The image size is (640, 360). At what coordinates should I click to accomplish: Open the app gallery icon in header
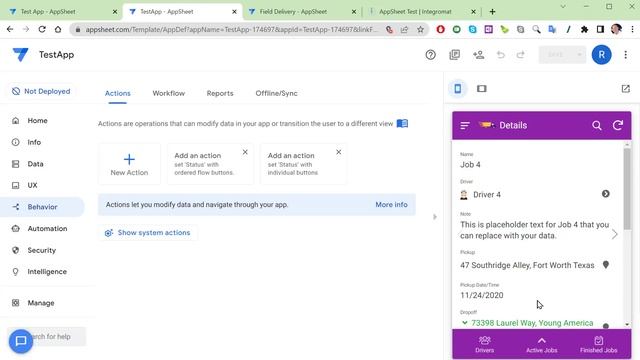454,55
